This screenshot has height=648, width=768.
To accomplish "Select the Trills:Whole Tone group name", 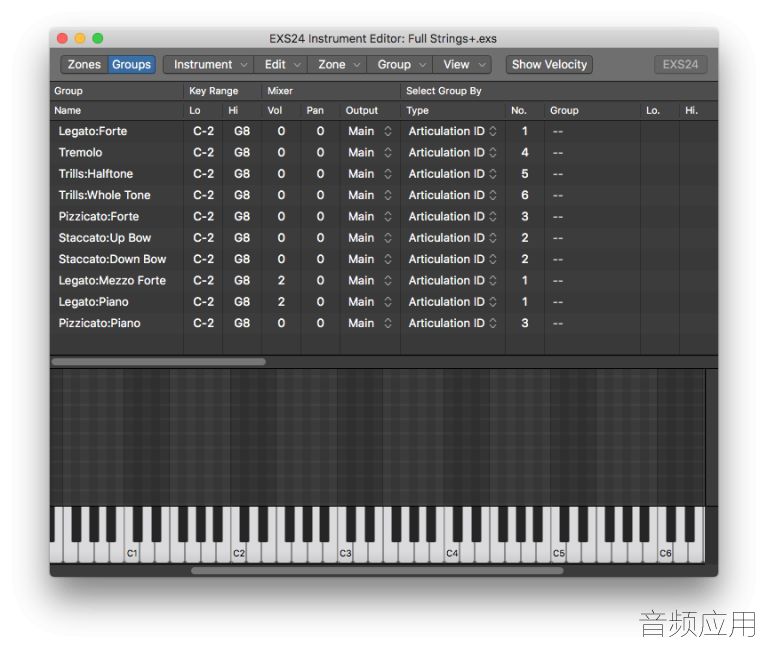I will [104, 195].
